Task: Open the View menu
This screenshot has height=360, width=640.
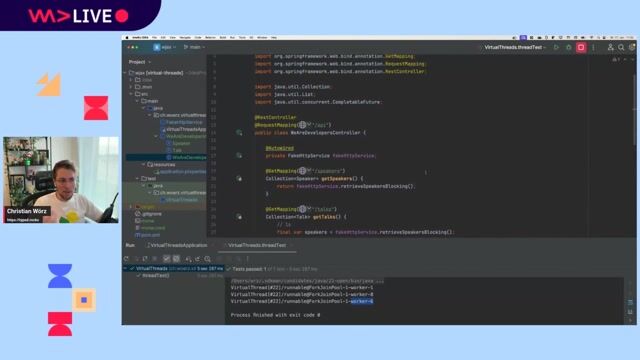Action: (x=173, y=38)
